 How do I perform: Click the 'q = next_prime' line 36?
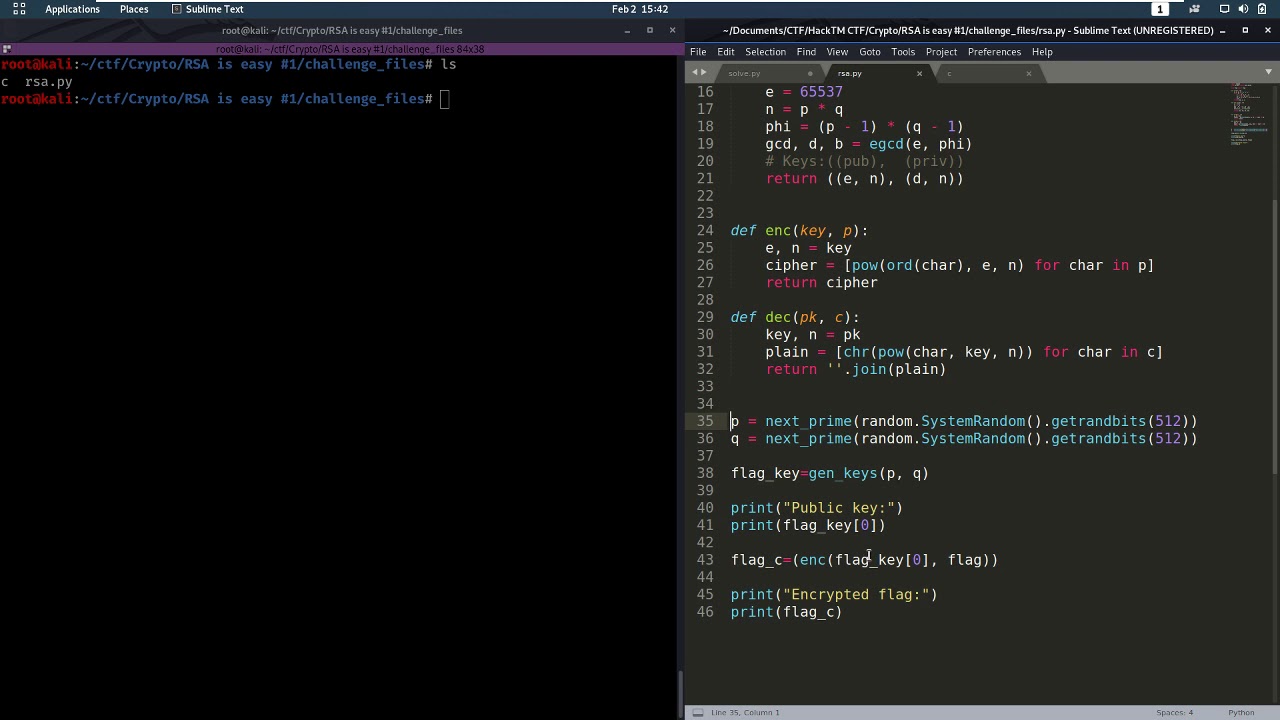coord(964,439)
